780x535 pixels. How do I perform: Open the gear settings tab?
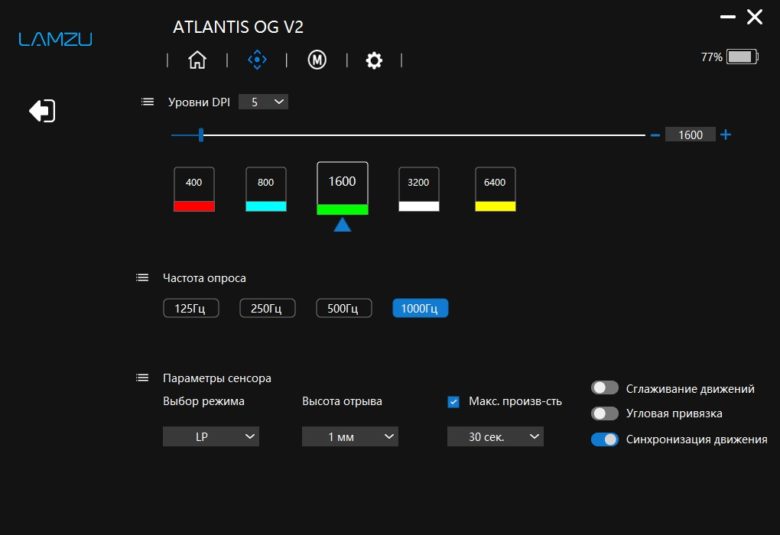[x=374, y=61]
